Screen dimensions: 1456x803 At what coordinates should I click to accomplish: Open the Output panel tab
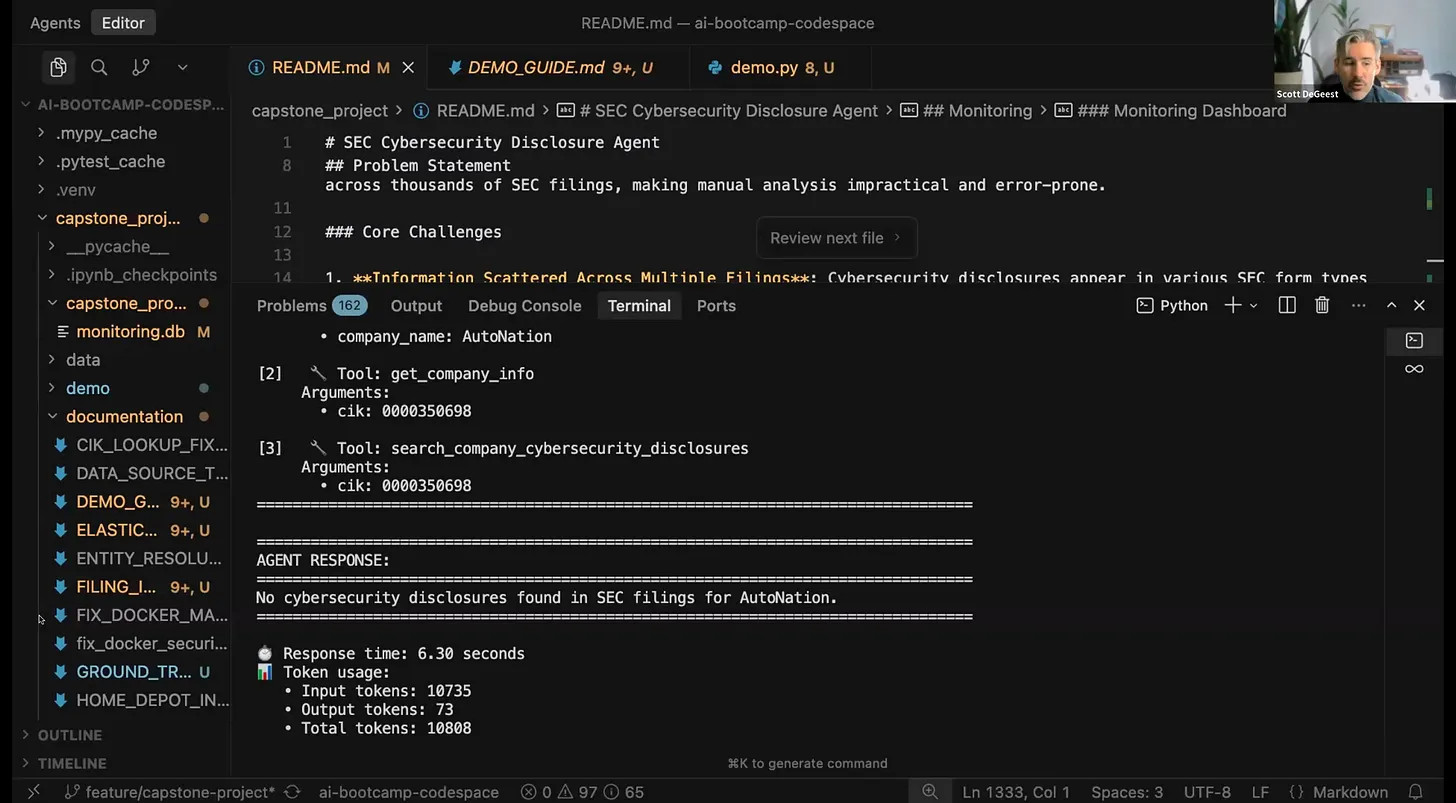point(416,306)
